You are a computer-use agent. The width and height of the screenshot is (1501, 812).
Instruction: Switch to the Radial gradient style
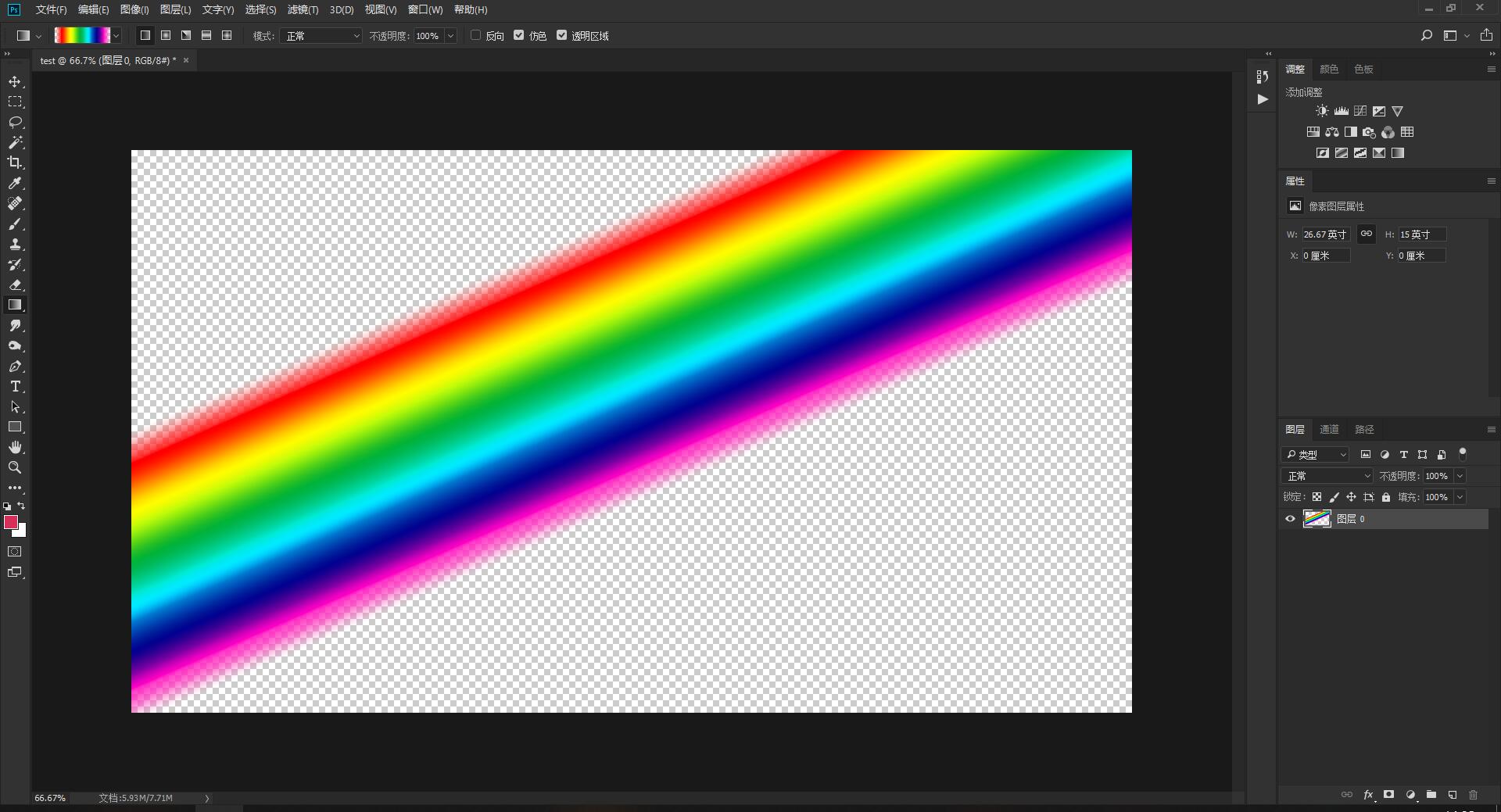coord(165,35)
